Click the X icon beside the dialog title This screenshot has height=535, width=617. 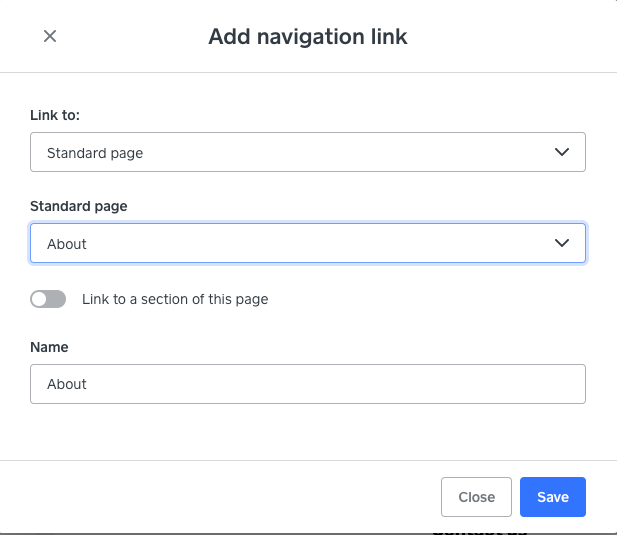click(50, 36)
